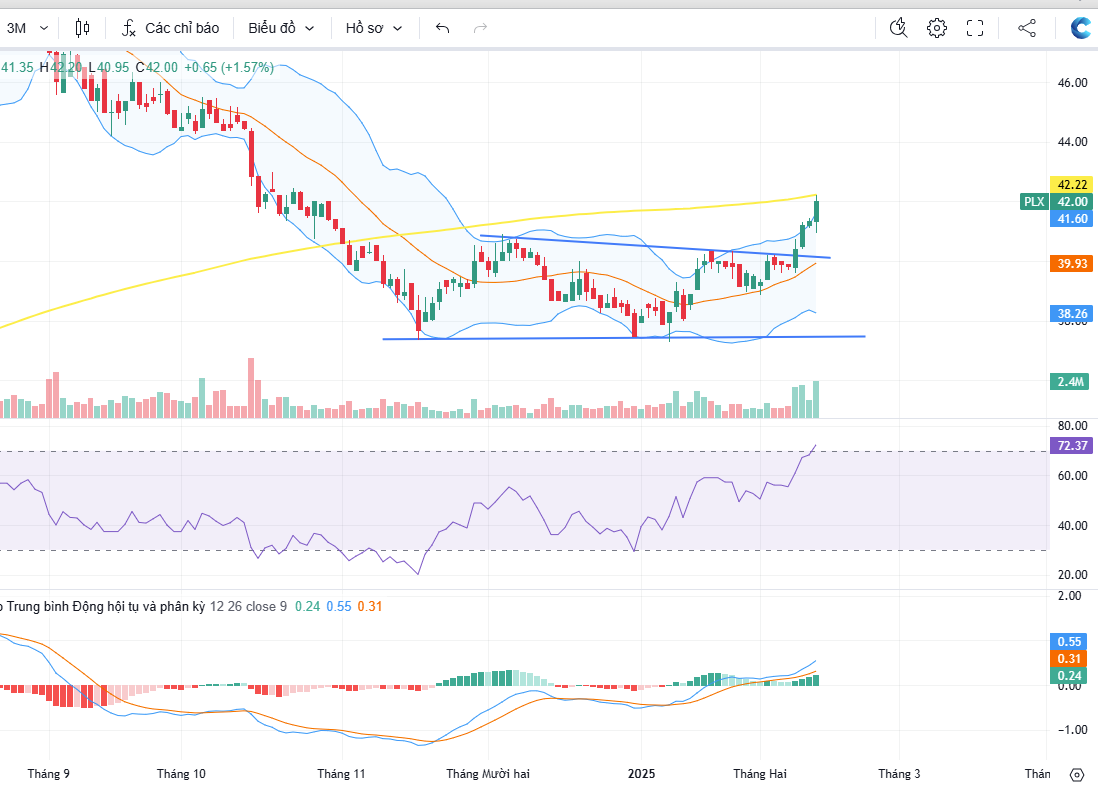Click the candlestick chart type icon
Image resolution: width=1098 pixels, height=785 pixels.
point(83,28)
